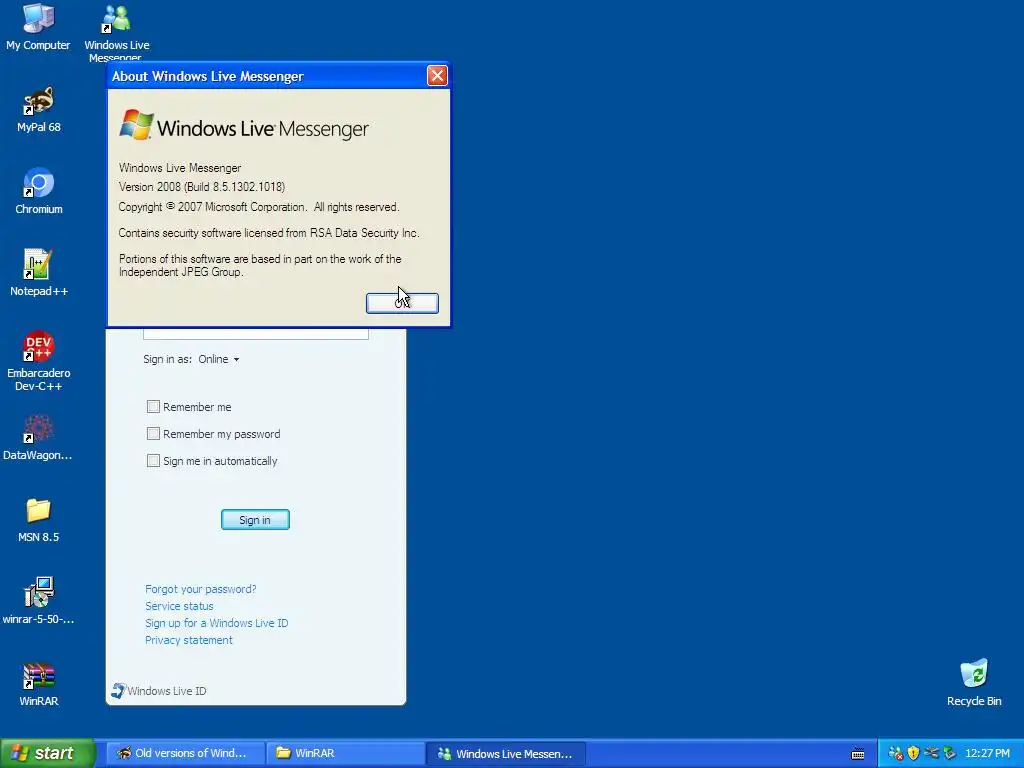Screen dimensions: 1024x768
Task: Click the Windows Live ID logo icon
Action: point(118,691)
